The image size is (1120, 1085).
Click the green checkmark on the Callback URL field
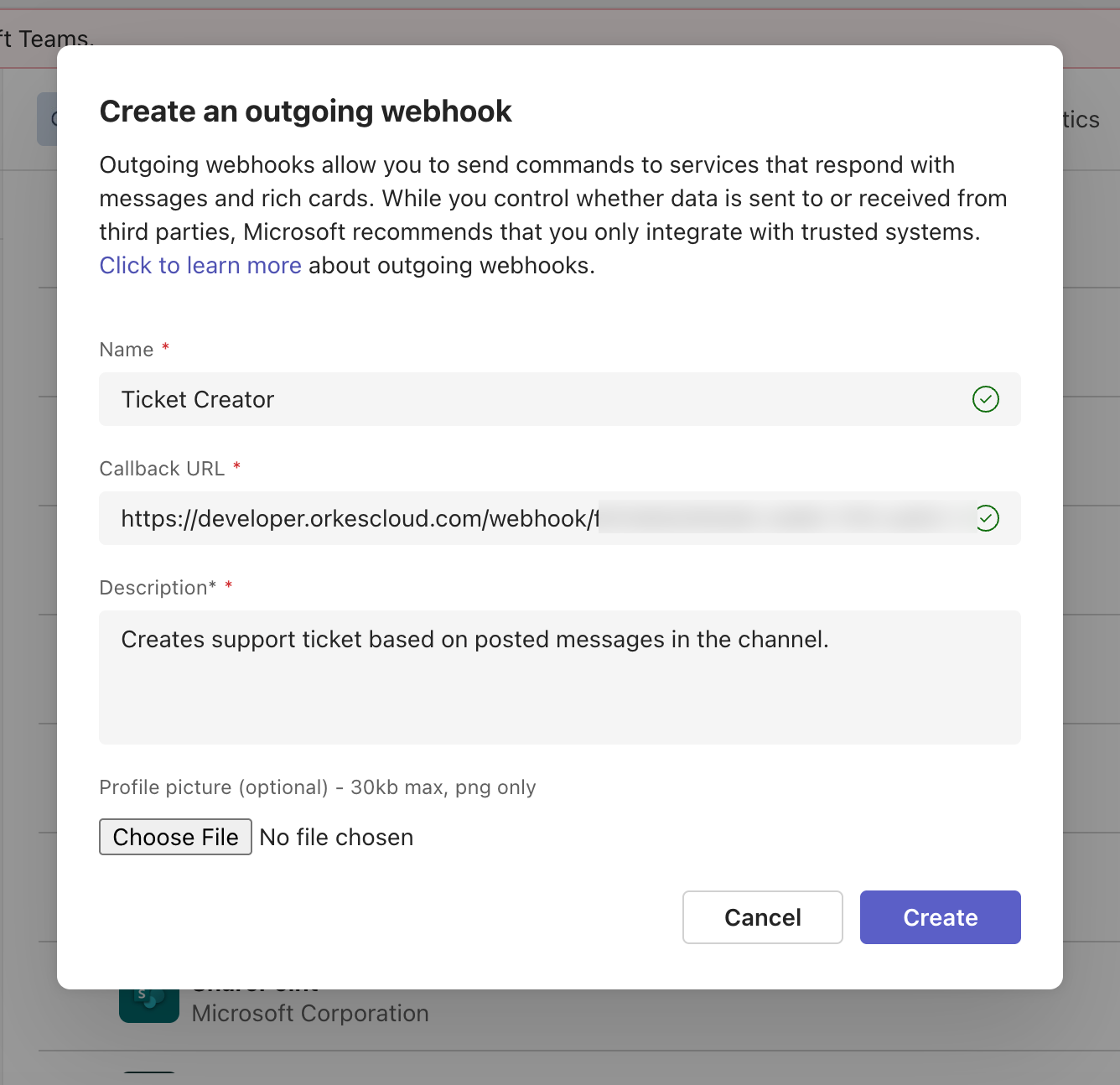click(987, 518)
